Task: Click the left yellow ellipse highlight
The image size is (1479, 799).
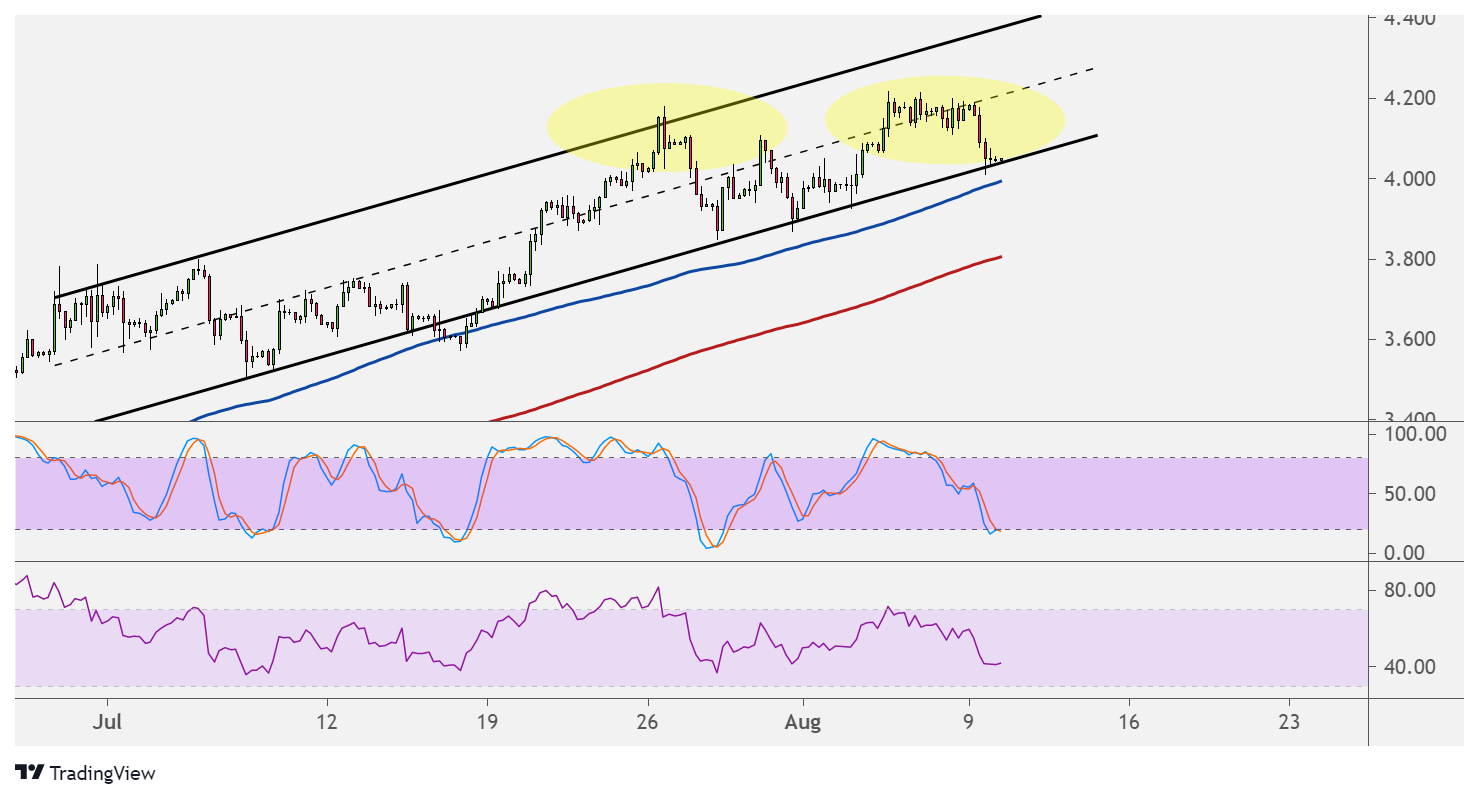Action: (667, 127)
